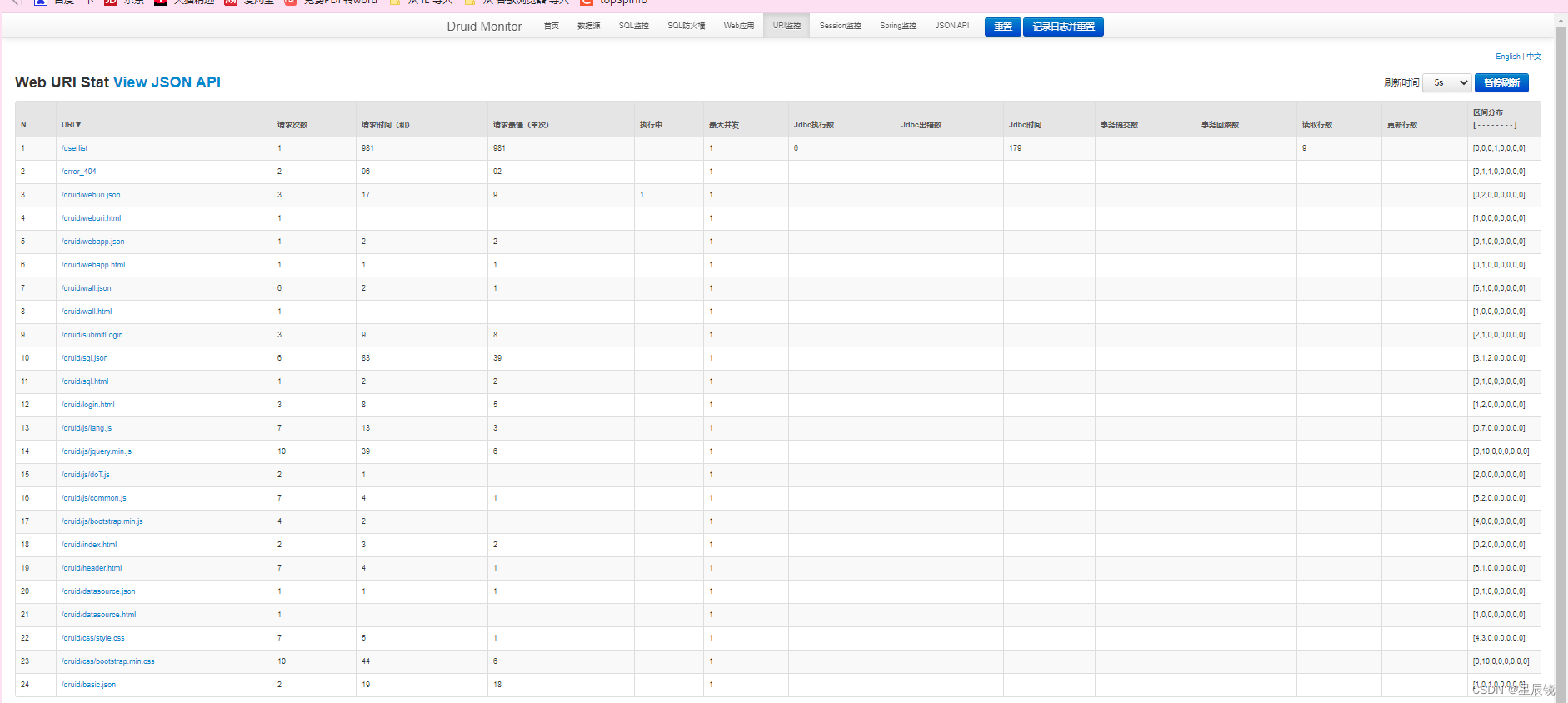
Task: Open the /druid/js/common.js link
Action: click(93, 498)
